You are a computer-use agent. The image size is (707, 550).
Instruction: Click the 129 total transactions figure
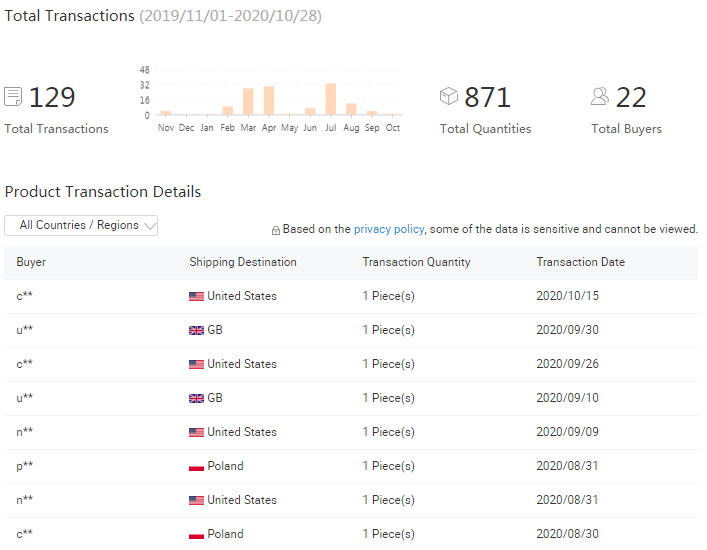[52, 97]
